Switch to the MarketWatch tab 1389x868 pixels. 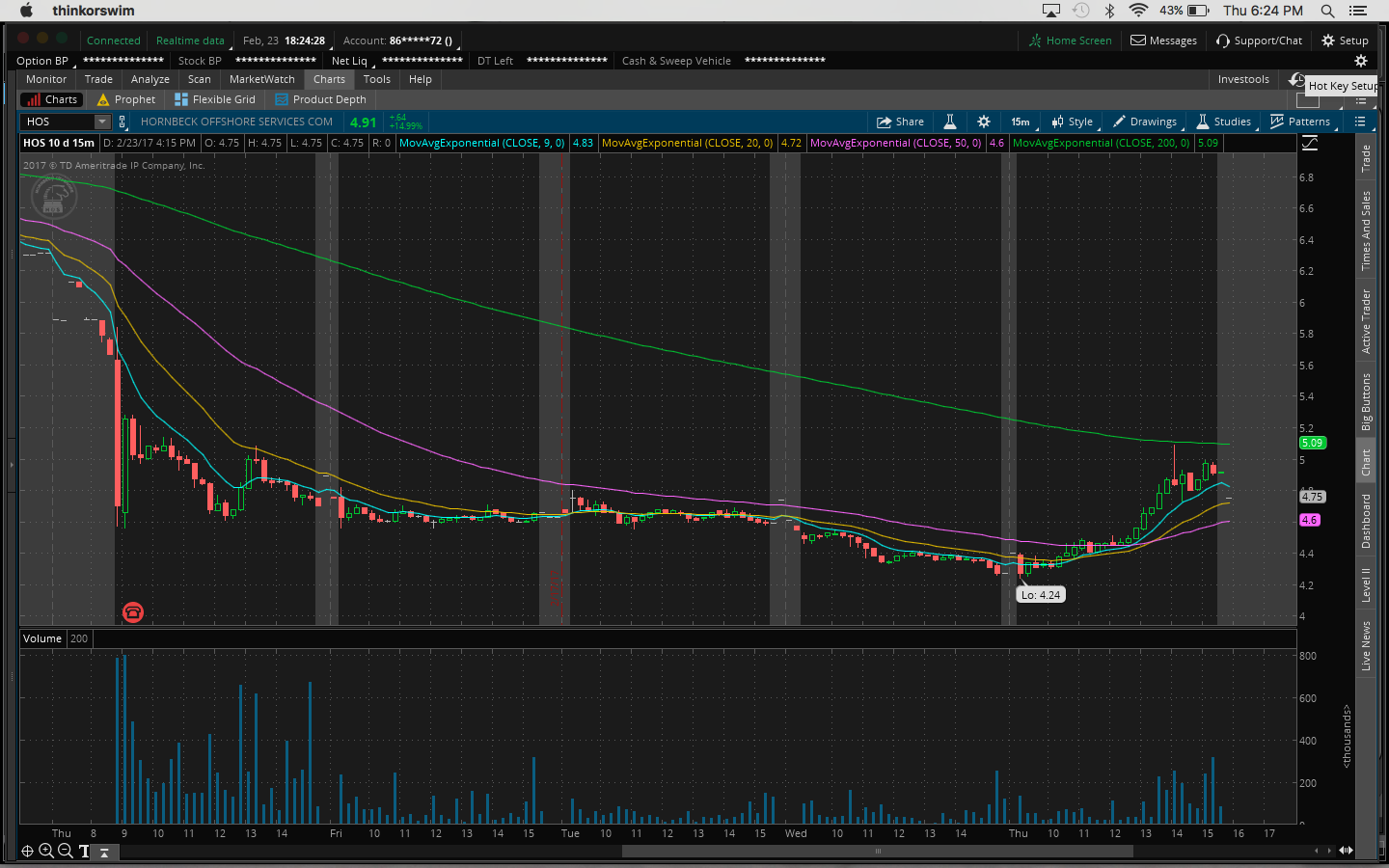click(x=261, y=79)
